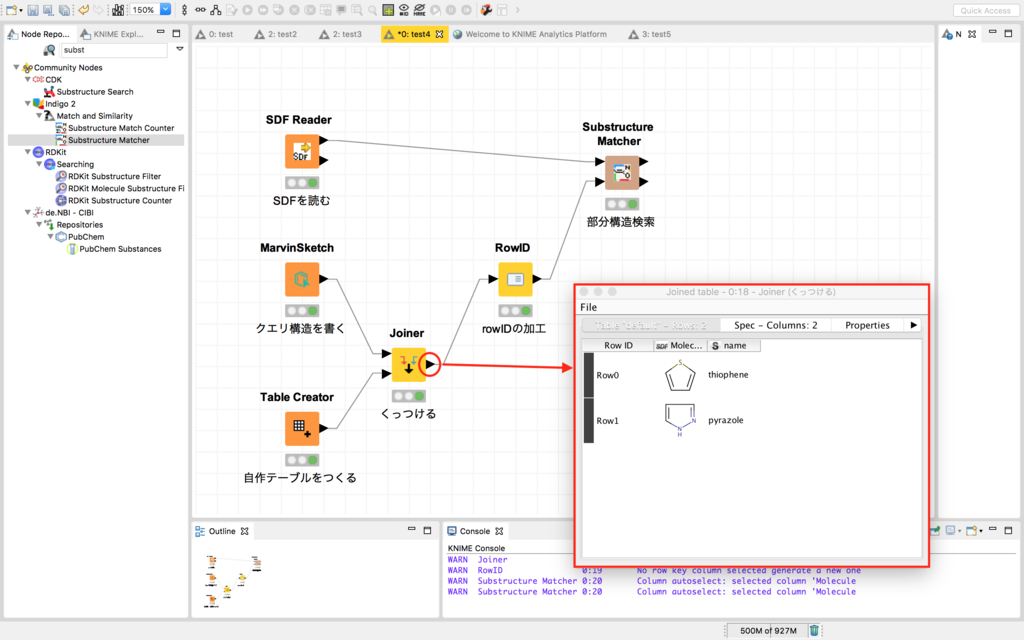The height and width of the screenshot is (640, 1024).
Task: Click the Quick Access button
Action: point(985,10)
